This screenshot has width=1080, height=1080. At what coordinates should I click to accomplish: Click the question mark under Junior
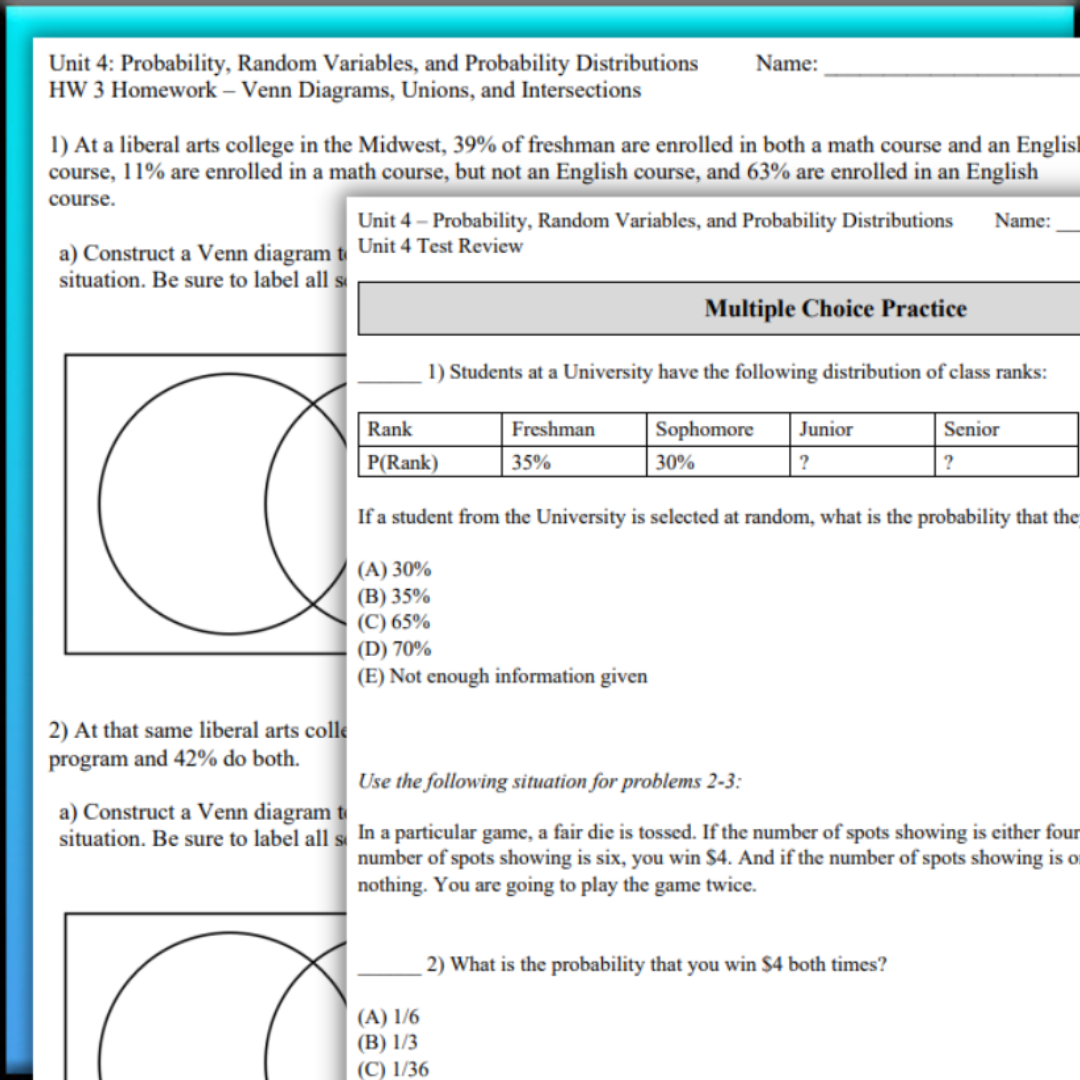click(x=804, y=462)
